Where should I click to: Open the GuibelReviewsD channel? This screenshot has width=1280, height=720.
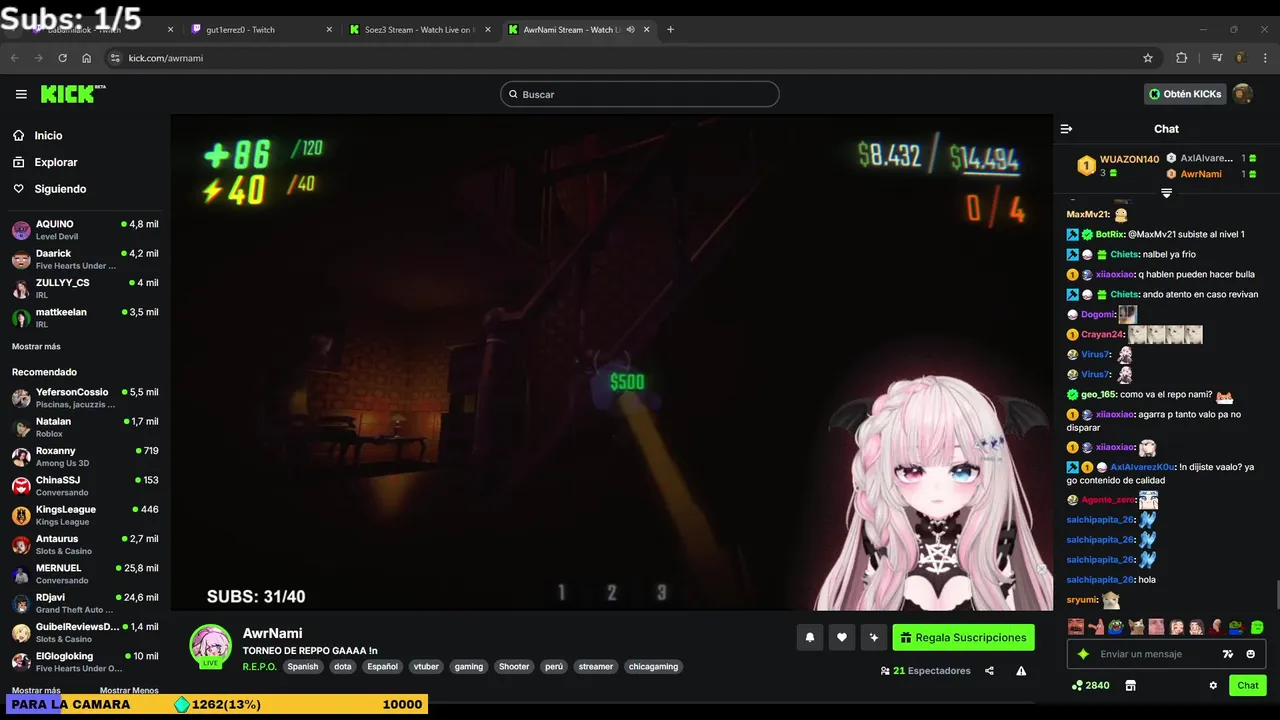tap(85, 632)
